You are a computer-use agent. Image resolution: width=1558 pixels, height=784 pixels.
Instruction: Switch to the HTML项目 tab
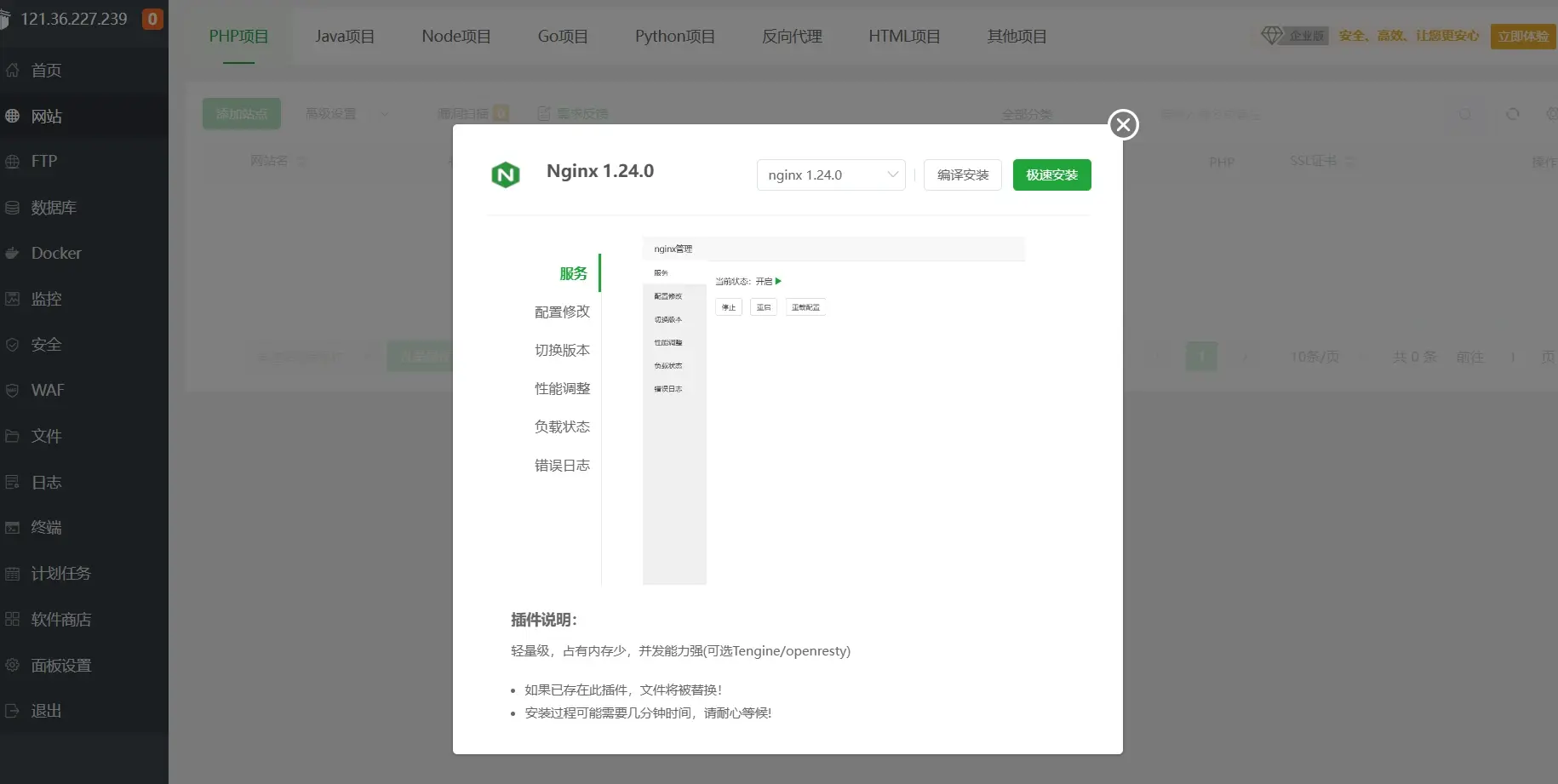click(904, 37)
